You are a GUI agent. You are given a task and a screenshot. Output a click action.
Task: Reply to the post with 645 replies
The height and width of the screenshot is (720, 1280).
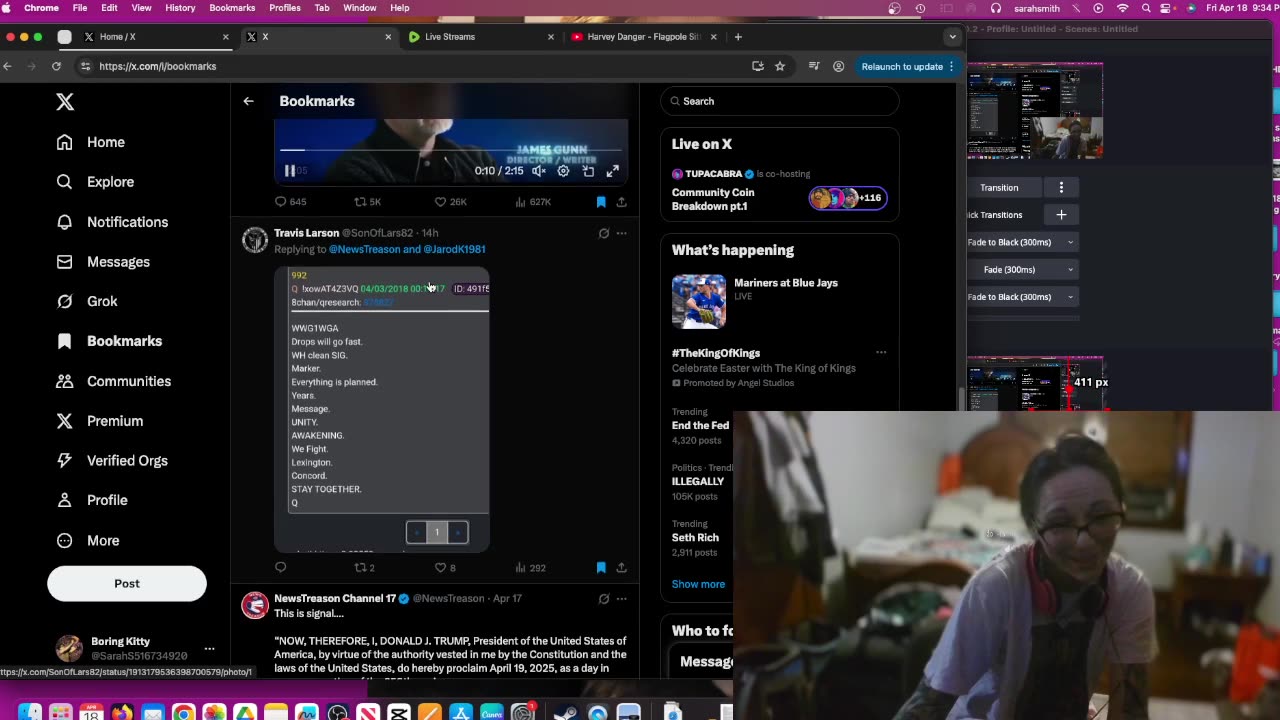point(290,202)
